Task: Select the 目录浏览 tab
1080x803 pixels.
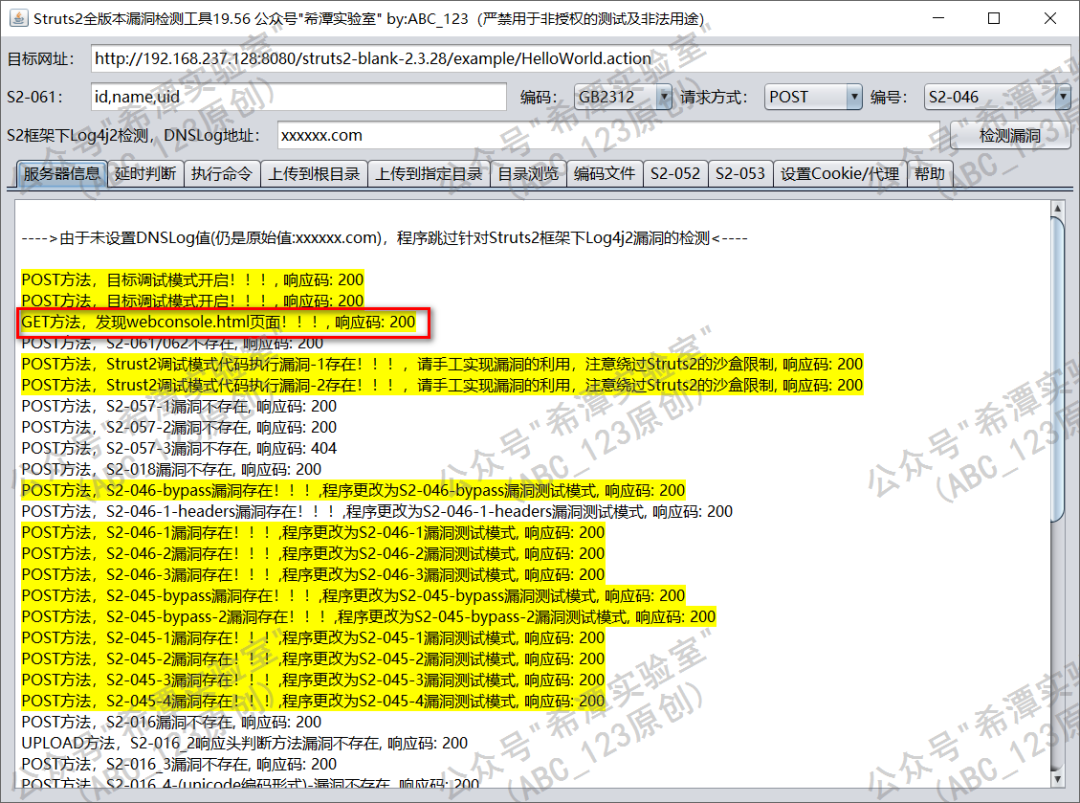Action: [x=528, y=174]
